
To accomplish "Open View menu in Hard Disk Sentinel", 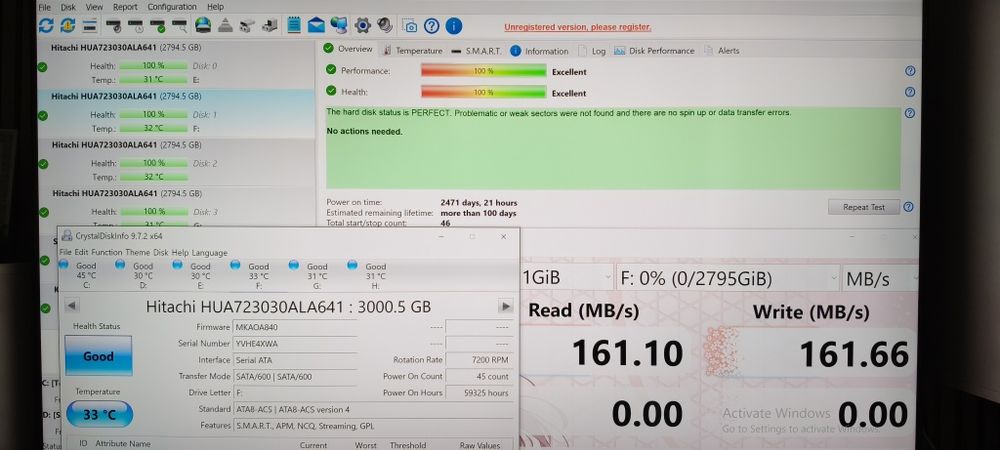I will click(x=94, y=7).
